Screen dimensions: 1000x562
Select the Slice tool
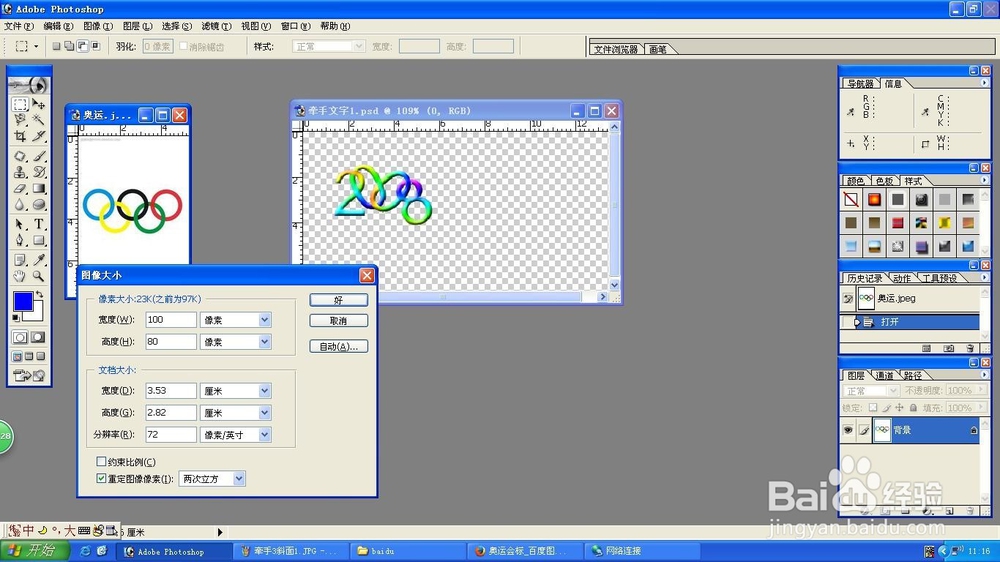[x=39, y=135]
